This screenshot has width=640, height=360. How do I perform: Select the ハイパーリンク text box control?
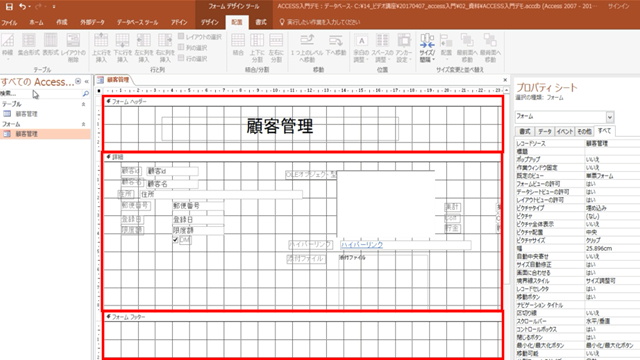405,244
